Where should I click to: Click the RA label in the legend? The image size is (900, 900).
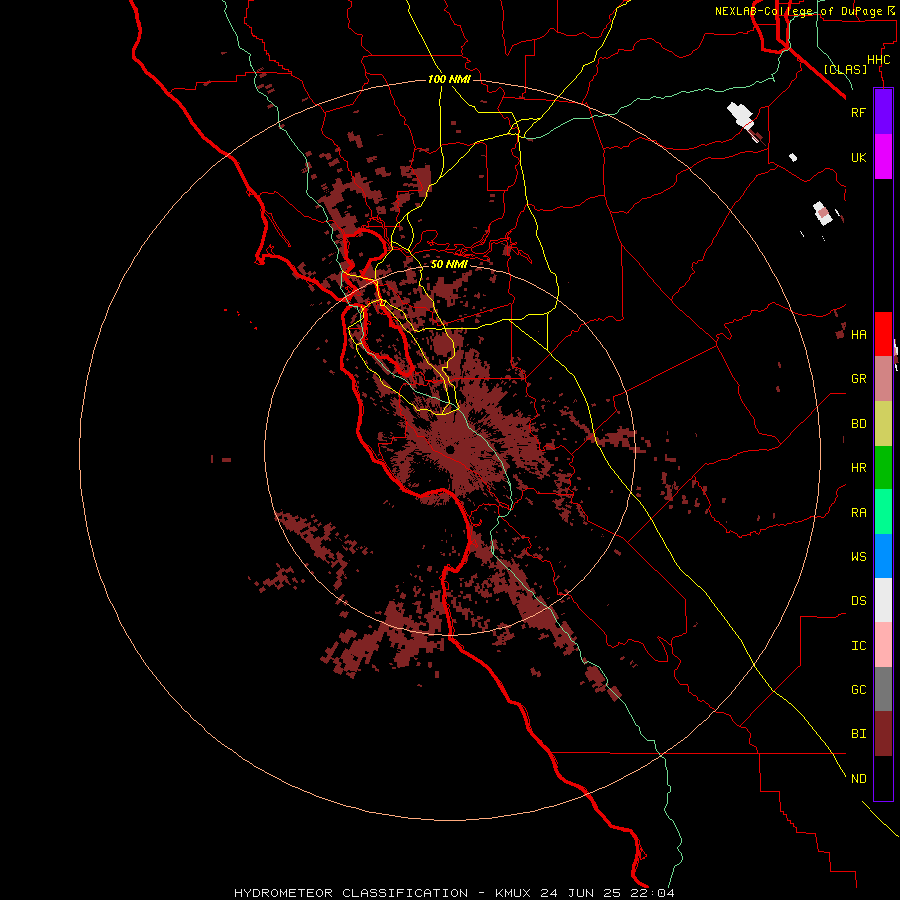[x=859, y=513]
